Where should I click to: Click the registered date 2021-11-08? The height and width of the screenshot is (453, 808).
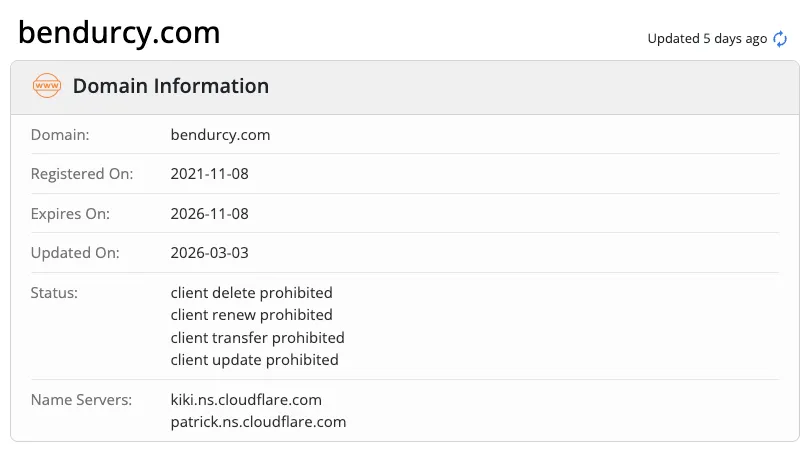209,174
